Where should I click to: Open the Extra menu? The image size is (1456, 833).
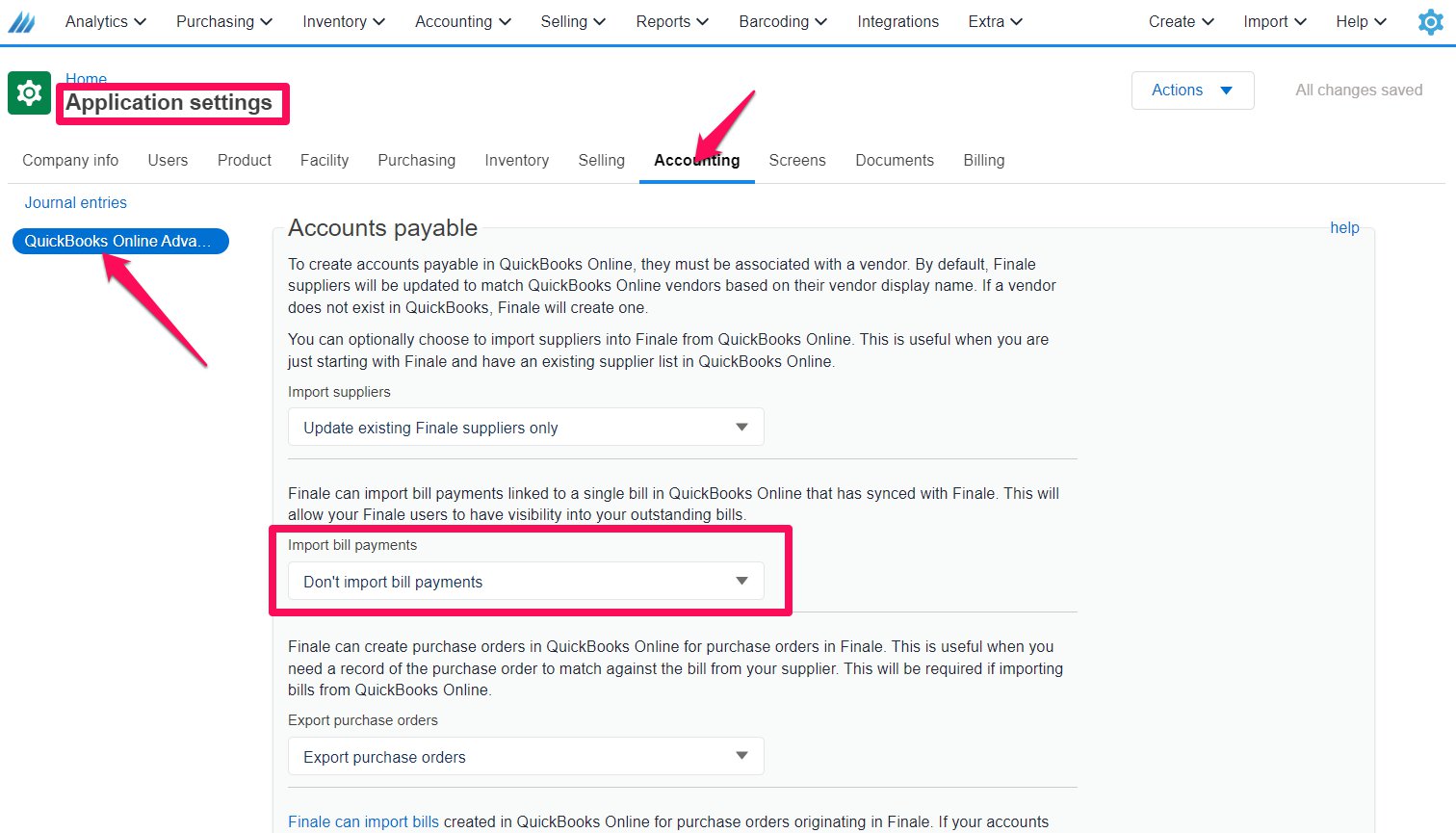tap(996, 21)
